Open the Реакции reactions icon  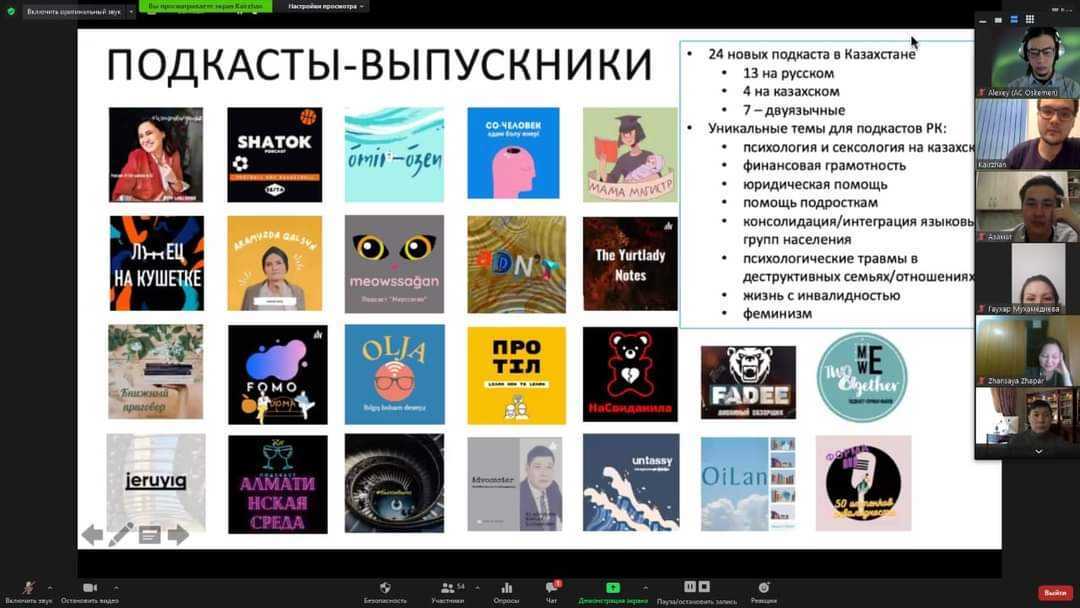764,591
